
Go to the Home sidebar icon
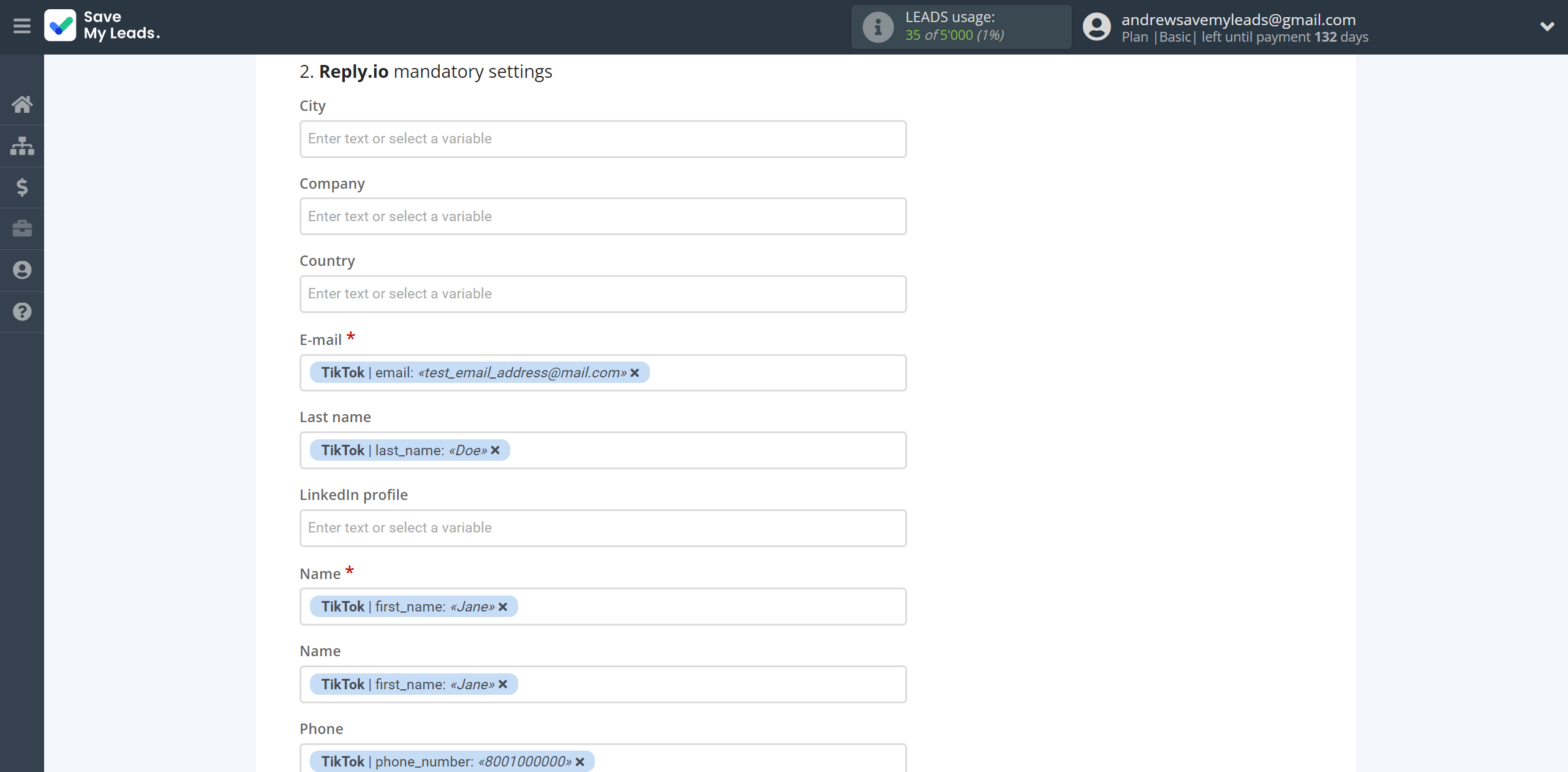[x=22, y=104]
